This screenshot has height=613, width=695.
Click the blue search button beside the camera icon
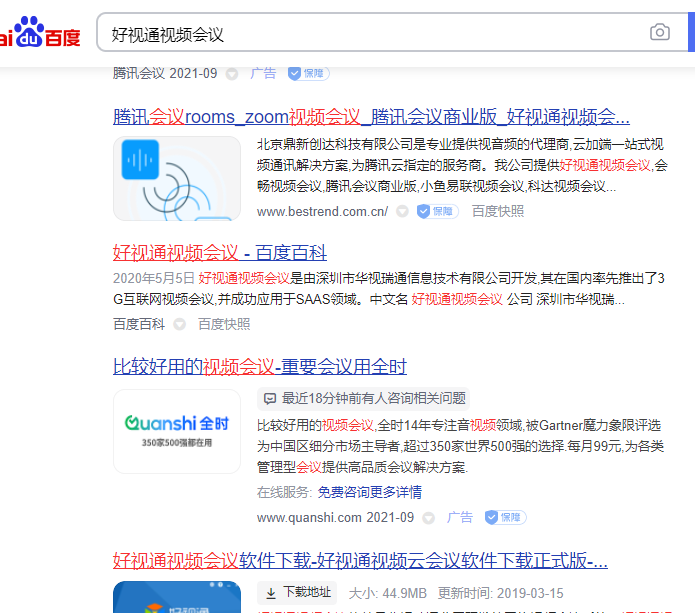click(x=691, y=32)
